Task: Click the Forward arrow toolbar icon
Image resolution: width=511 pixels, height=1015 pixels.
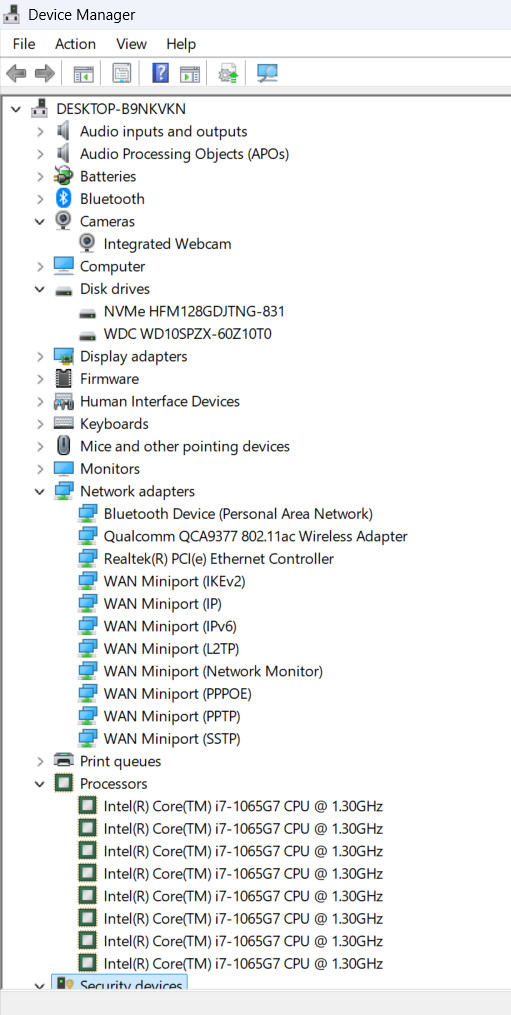Action: [44, 73]
